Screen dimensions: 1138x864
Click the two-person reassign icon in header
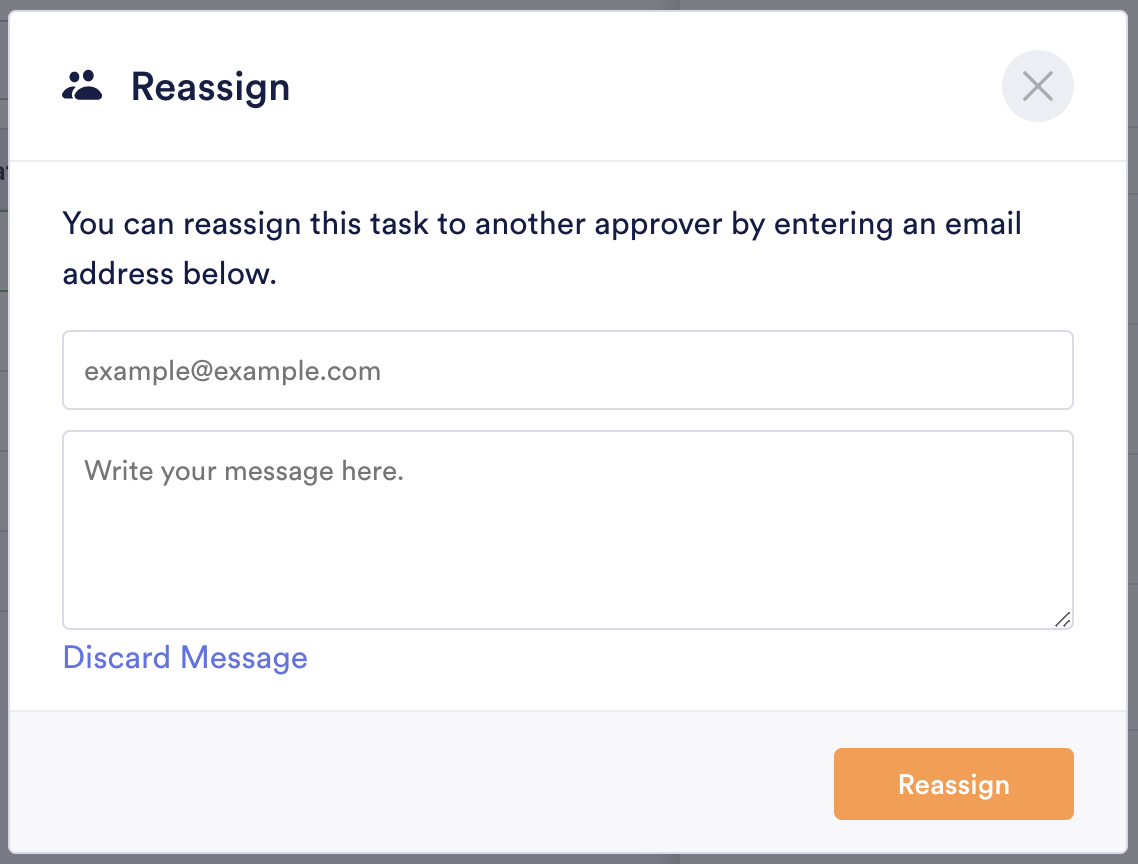(82, 87)
